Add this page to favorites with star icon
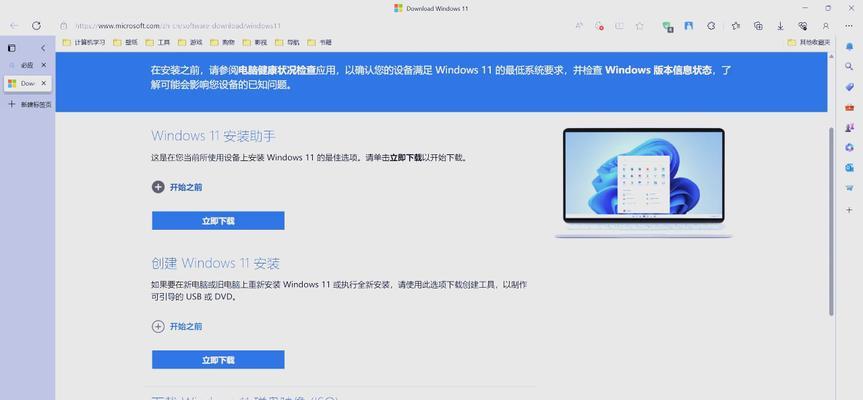The width and height of the screenshot is (863, 400). pyautogui.click(x=640, y=26)
